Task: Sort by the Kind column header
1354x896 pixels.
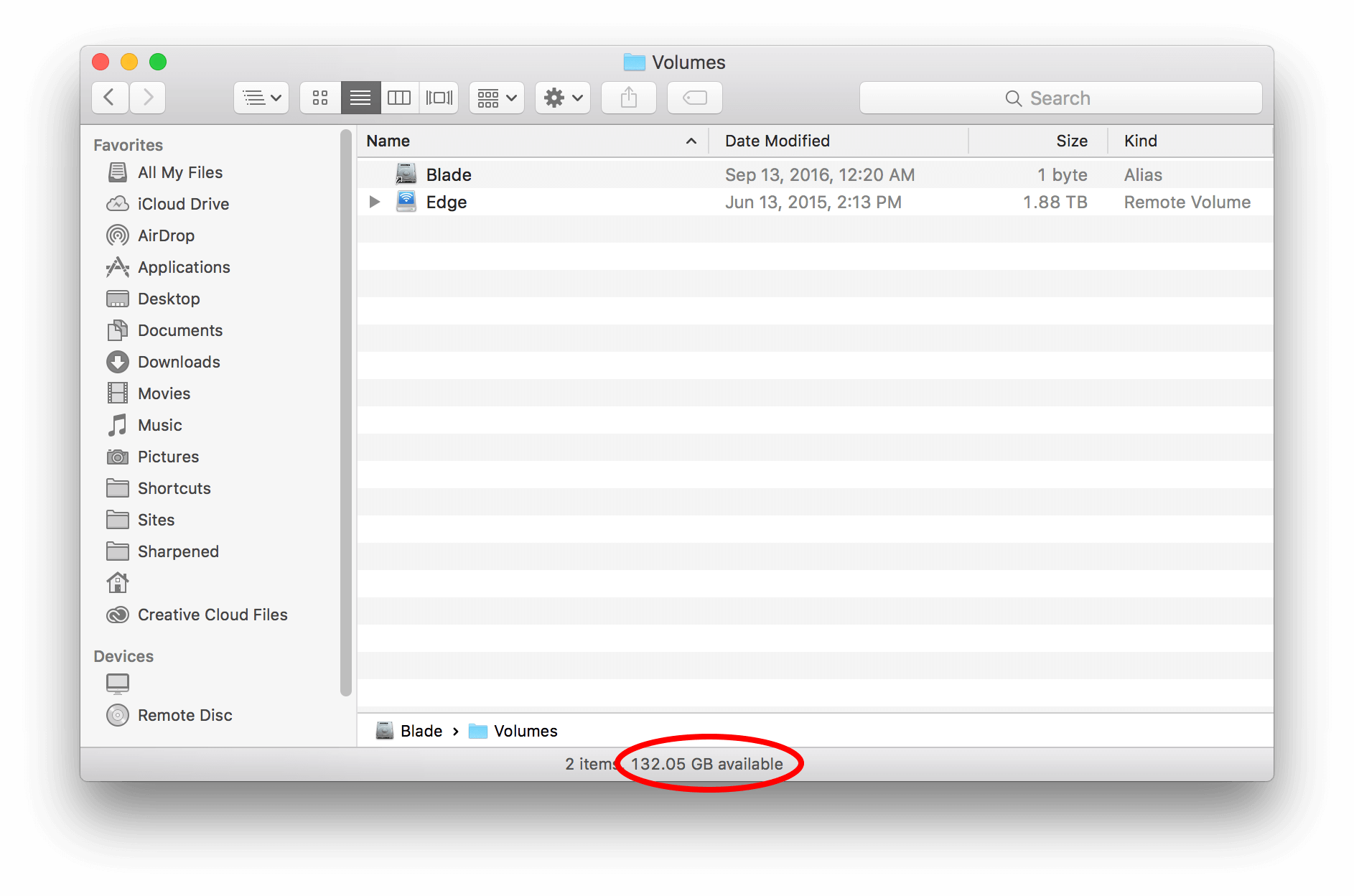Action: click(x=1191, y=141)
